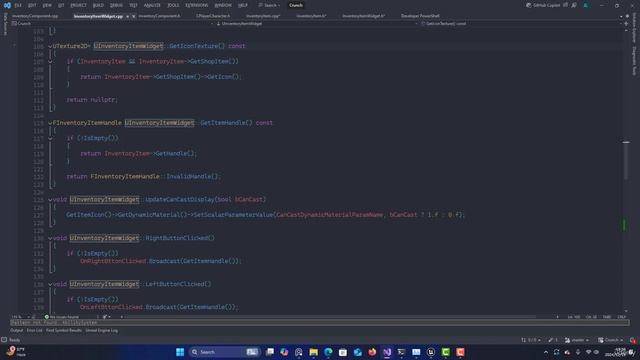Open the Error List tab
The height and width of the screenshot is (360, 640).
[x=34, y=330]
